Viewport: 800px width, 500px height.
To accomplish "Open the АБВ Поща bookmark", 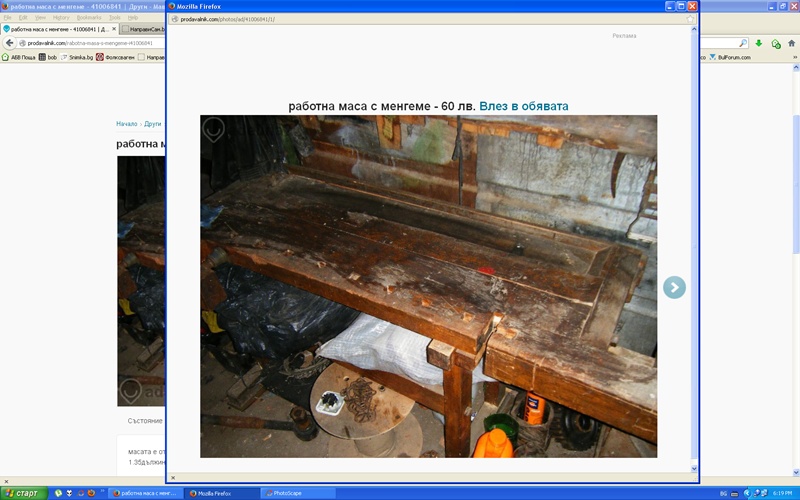I will 22,57.
